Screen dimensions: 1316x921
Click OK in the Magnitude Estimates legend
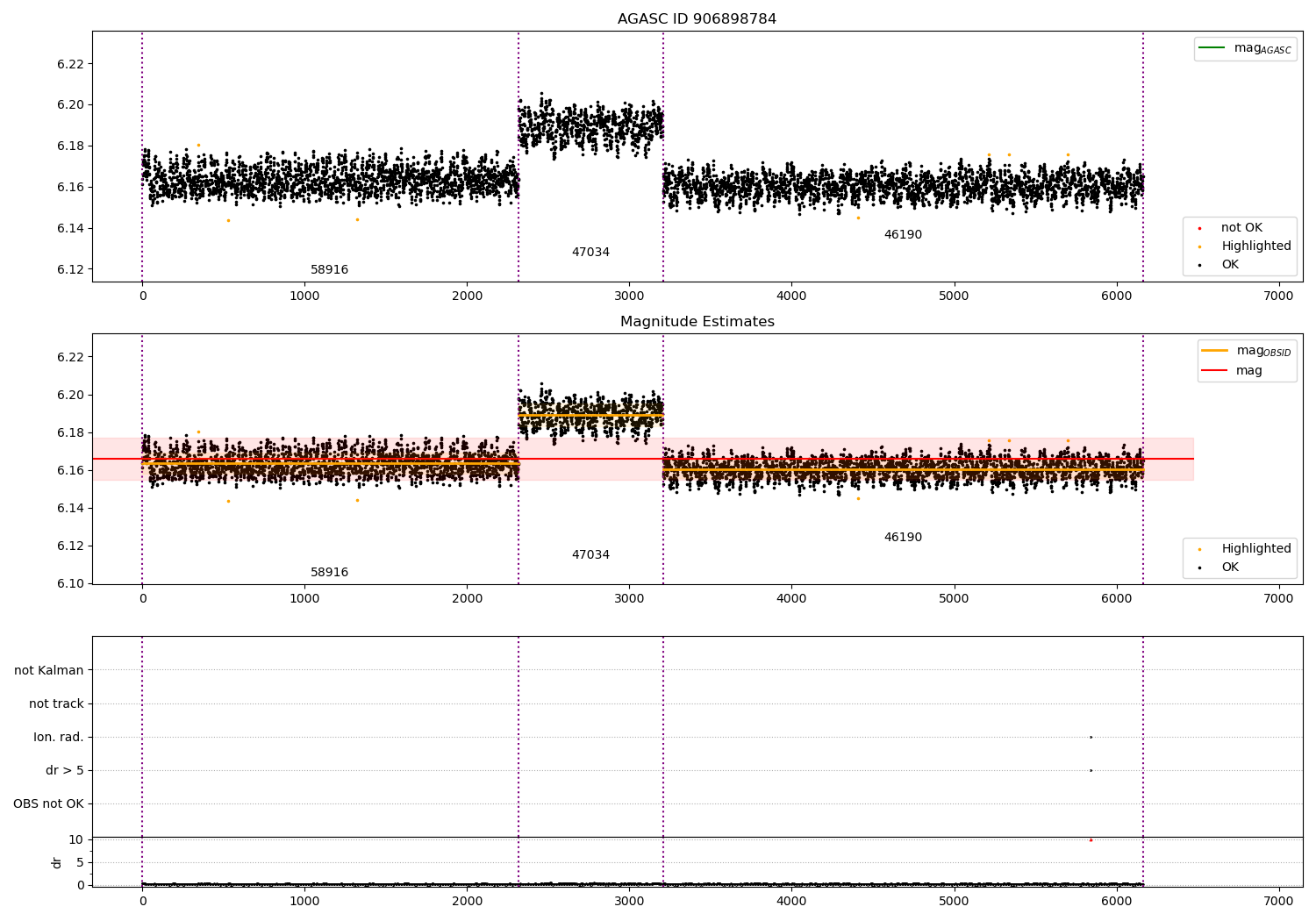1219,567
